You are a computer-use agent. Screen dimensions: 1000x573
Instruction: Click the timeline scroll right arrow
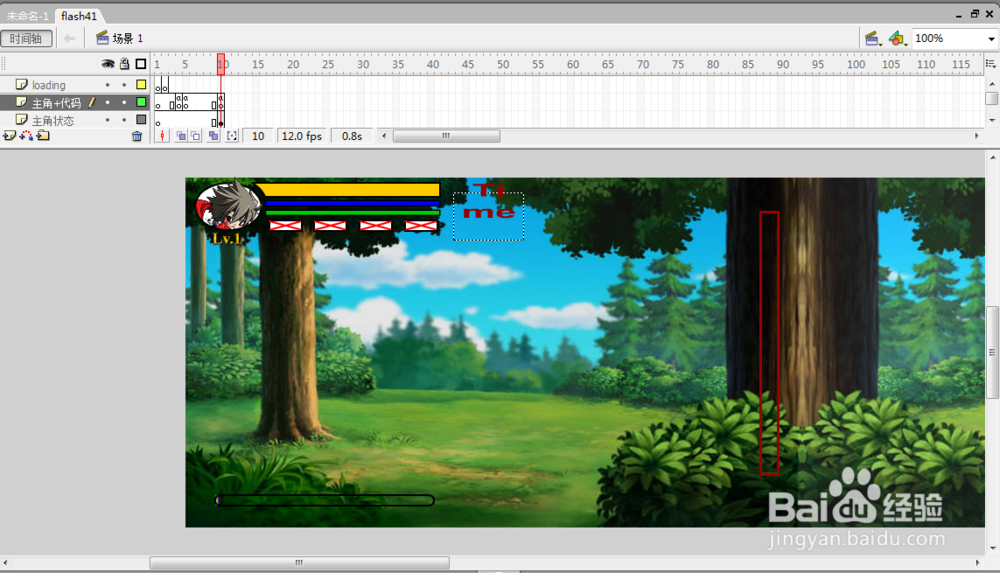click(976, 136)
